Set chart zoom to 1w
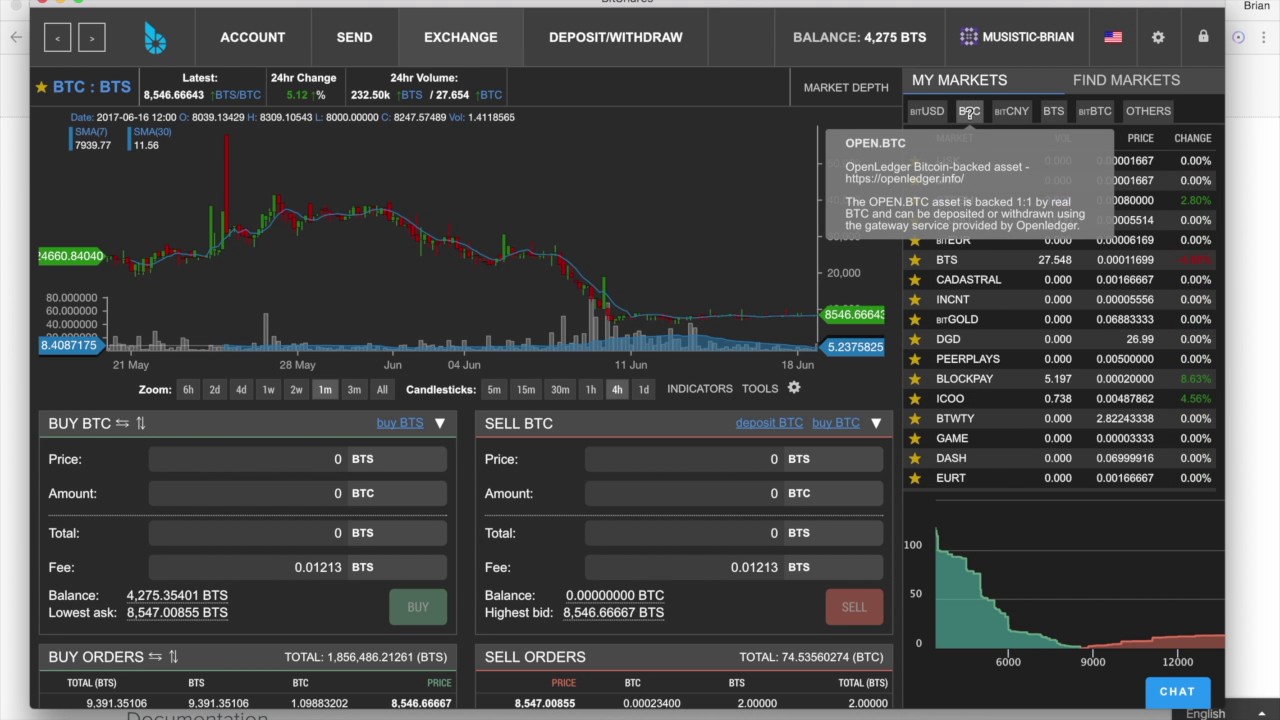Screen dimensions: 1280x720 click(x=268, y=390)
